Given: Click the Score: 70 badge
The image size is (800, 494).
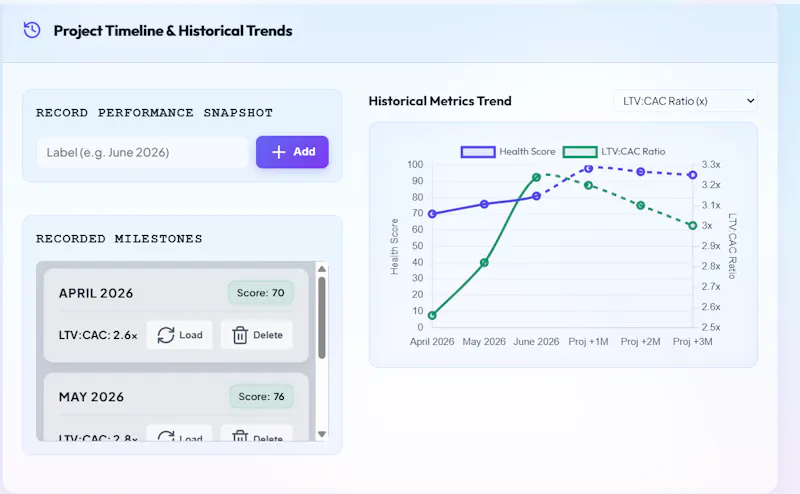Looking at the screenshot, I should pyautogui.click(x=261, y=293).
